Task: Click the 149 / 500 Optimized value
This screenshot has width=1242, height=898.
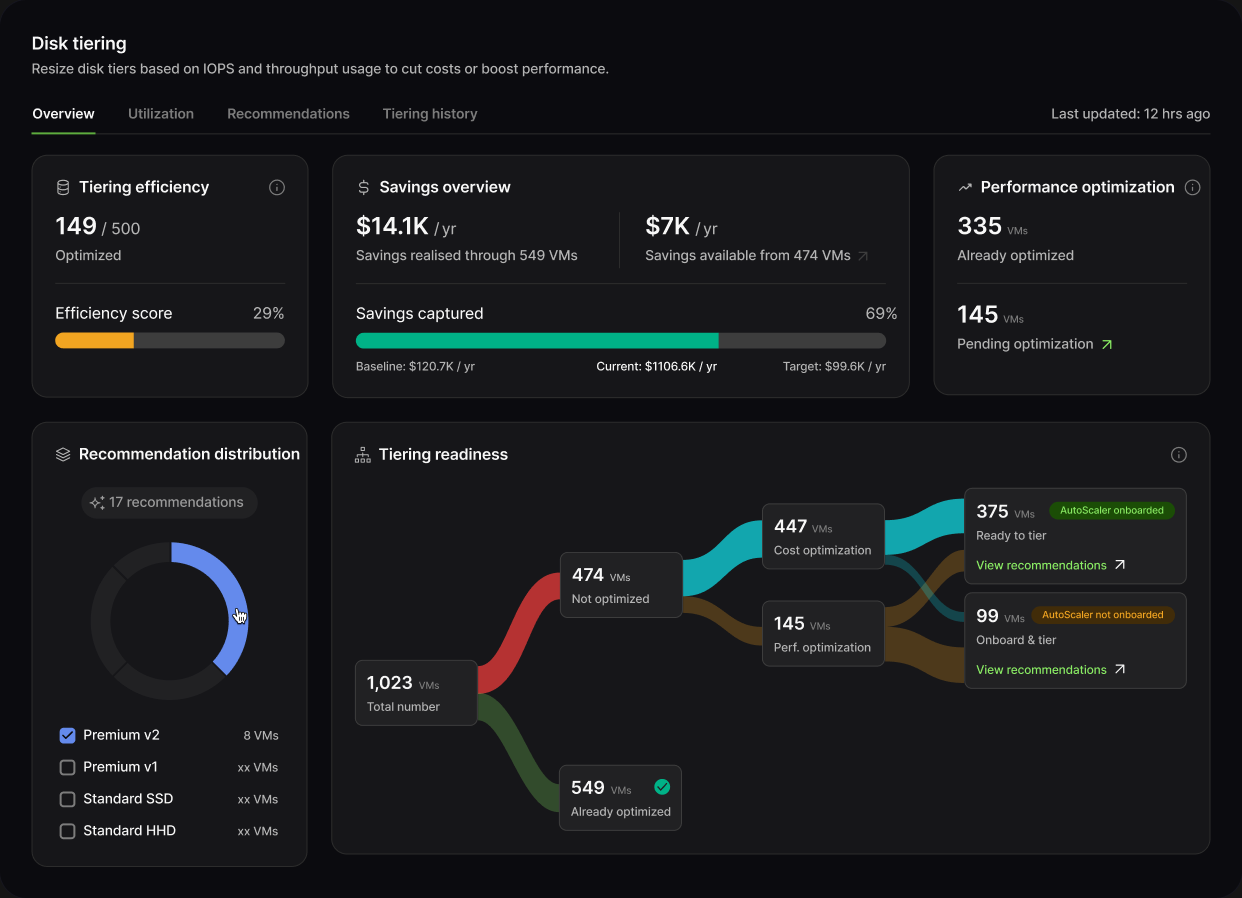Action: (x=98, y=227)
